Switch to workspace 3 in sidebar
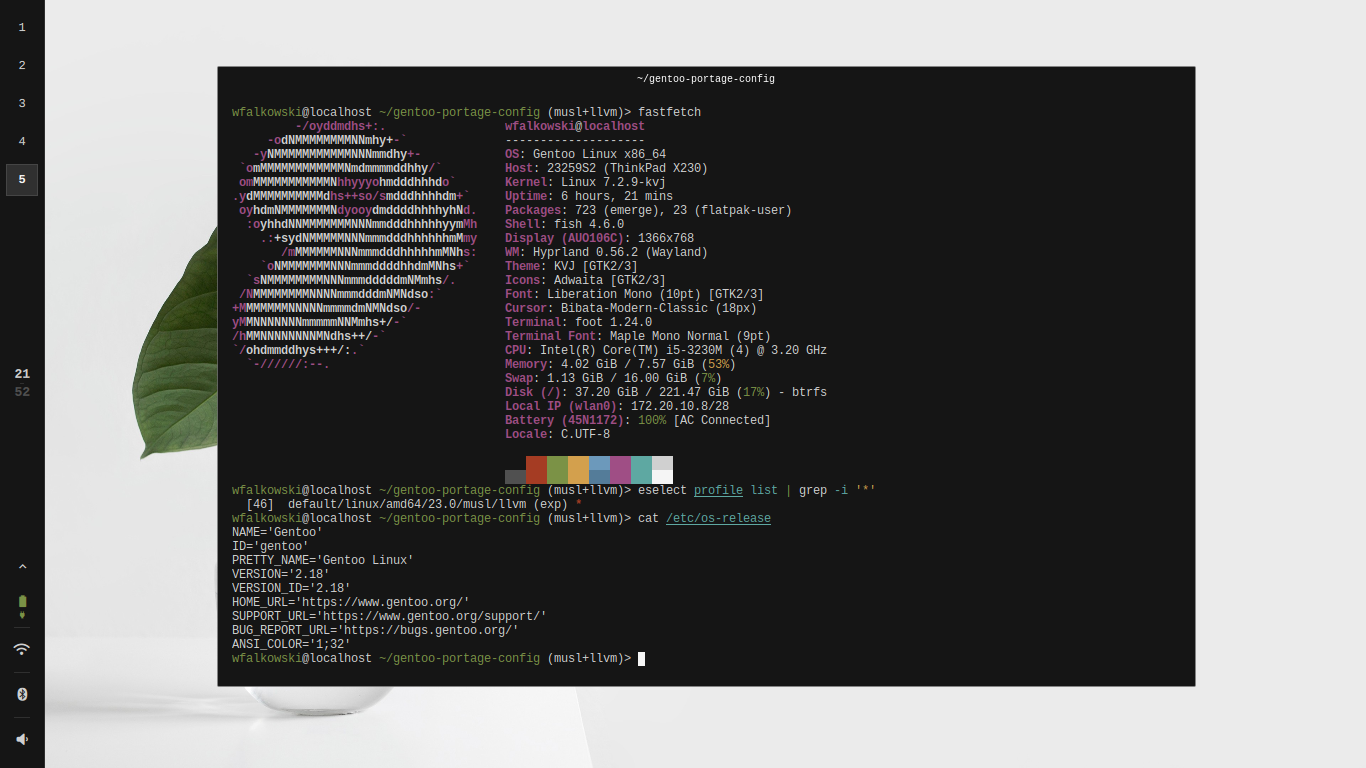The height and width of the screenshot is (768, 1366). pyautogui.click(x=22, y=103)
